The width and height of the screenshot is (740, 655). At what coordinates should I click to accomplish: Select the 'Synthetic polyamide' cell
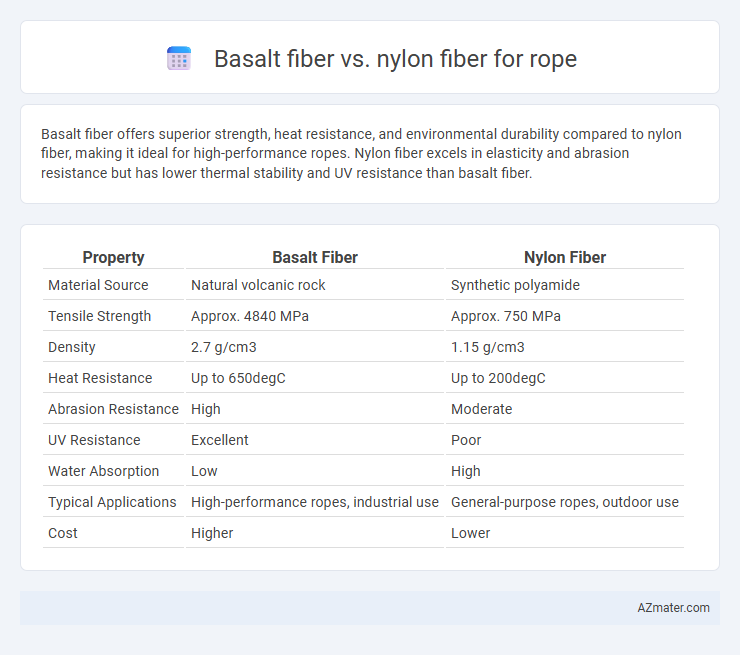pos(515,285)
